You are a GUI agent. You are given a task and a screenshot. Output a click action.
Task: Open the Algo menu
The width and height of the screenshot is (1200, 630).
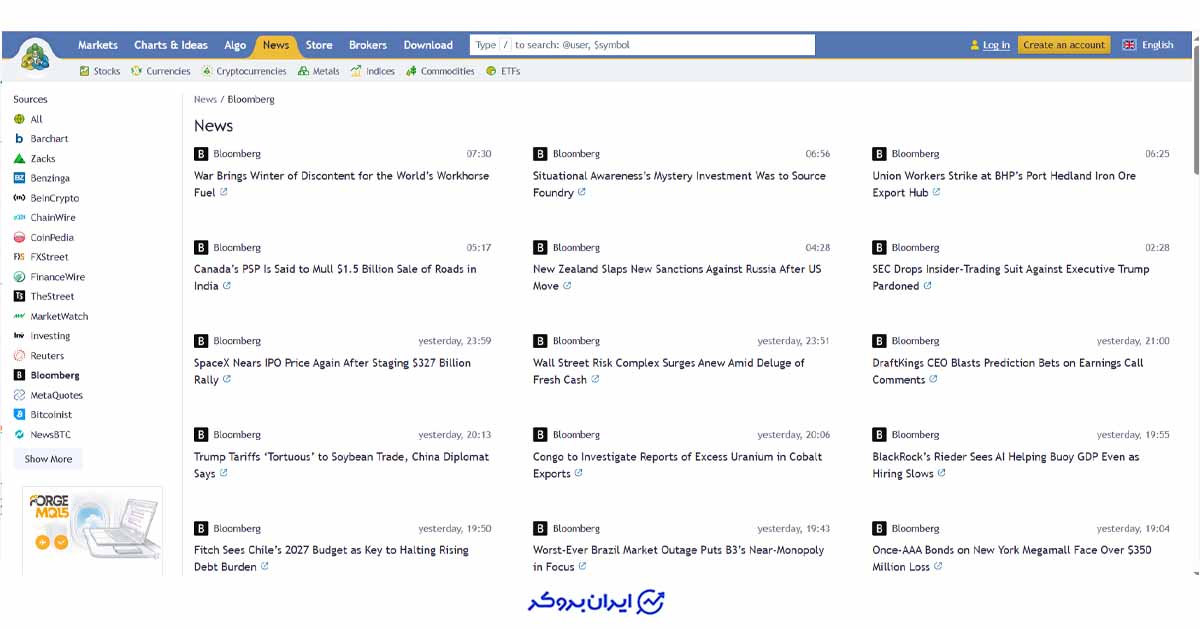[x=235, y=45]
